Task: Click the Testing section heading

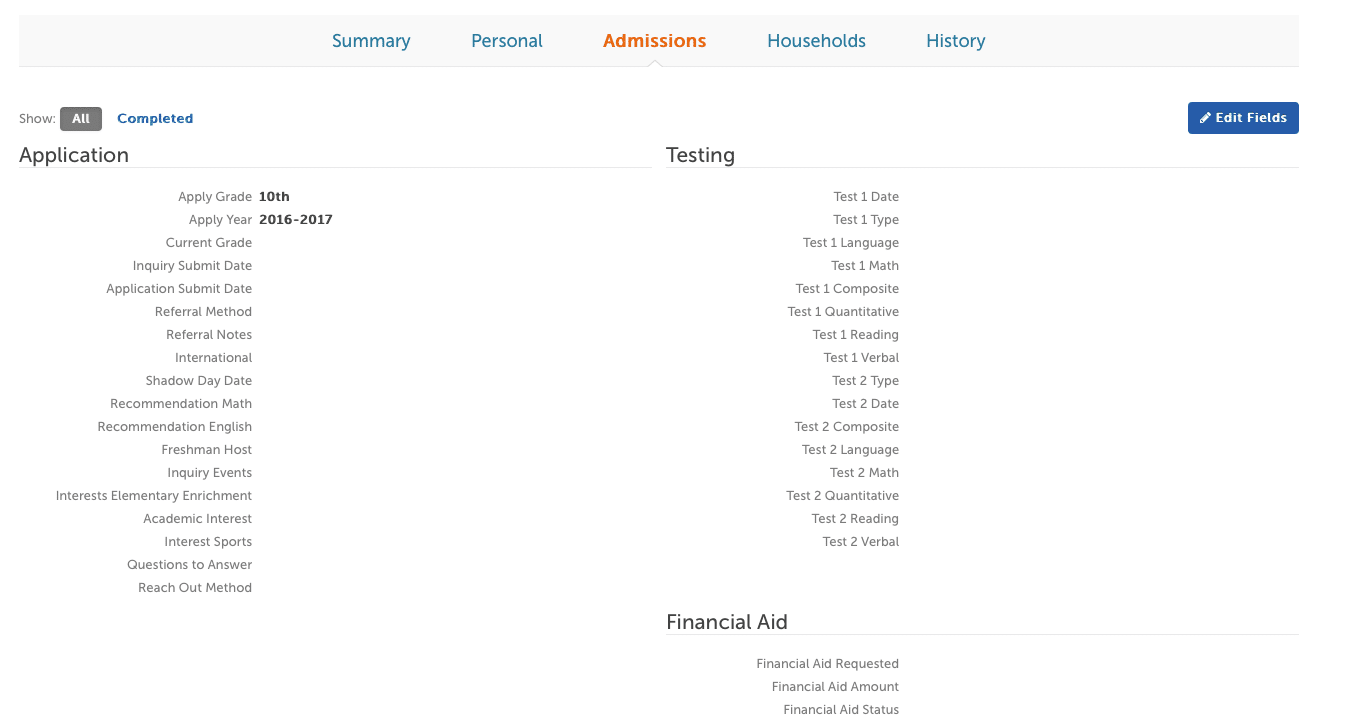Action: click(x=700, y=155)
